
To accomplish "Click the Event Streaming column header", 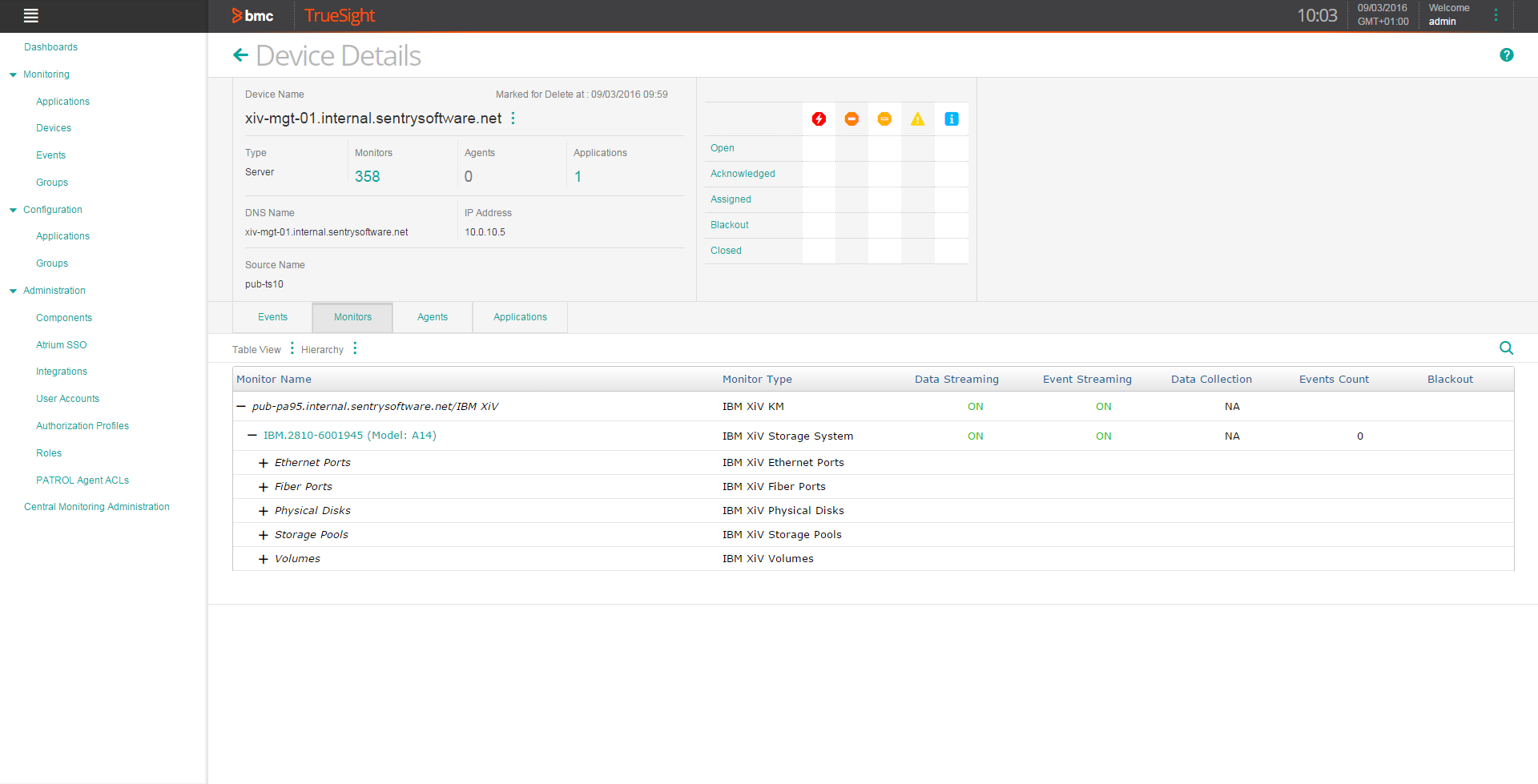I will (x=1087, y=380).
